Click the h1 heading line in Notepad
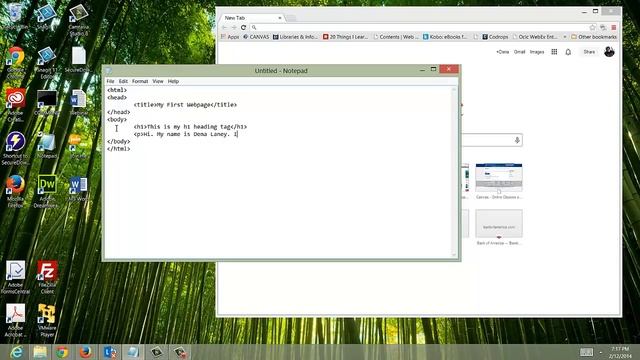This screenshot has height=360, width=640. [190, 127]
